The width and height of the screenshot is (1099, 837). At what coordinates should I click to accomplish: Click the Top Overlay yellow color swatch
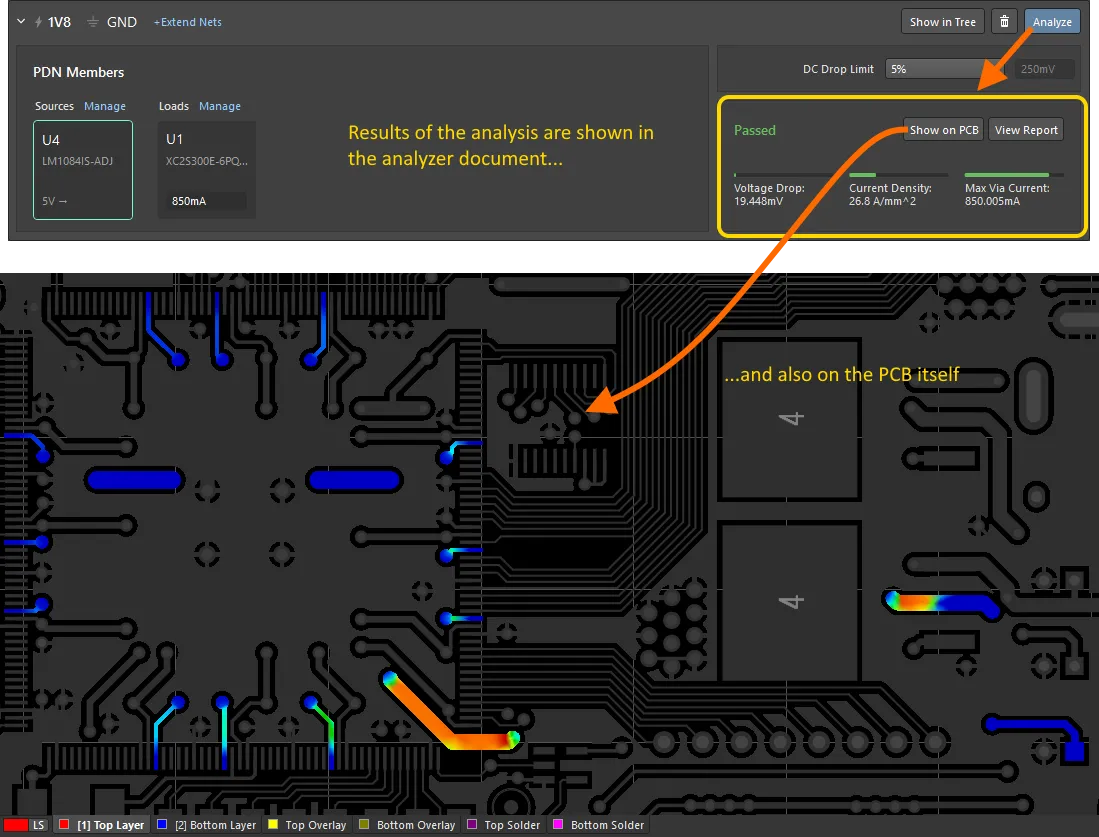point(272,826)
